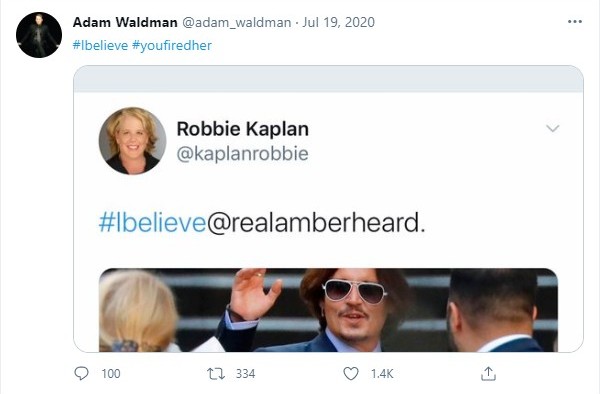Open the #Ibelieve hashtag in Waldman's tweet
The height and width of the screenshot is (394, 600).
(100, 46)
